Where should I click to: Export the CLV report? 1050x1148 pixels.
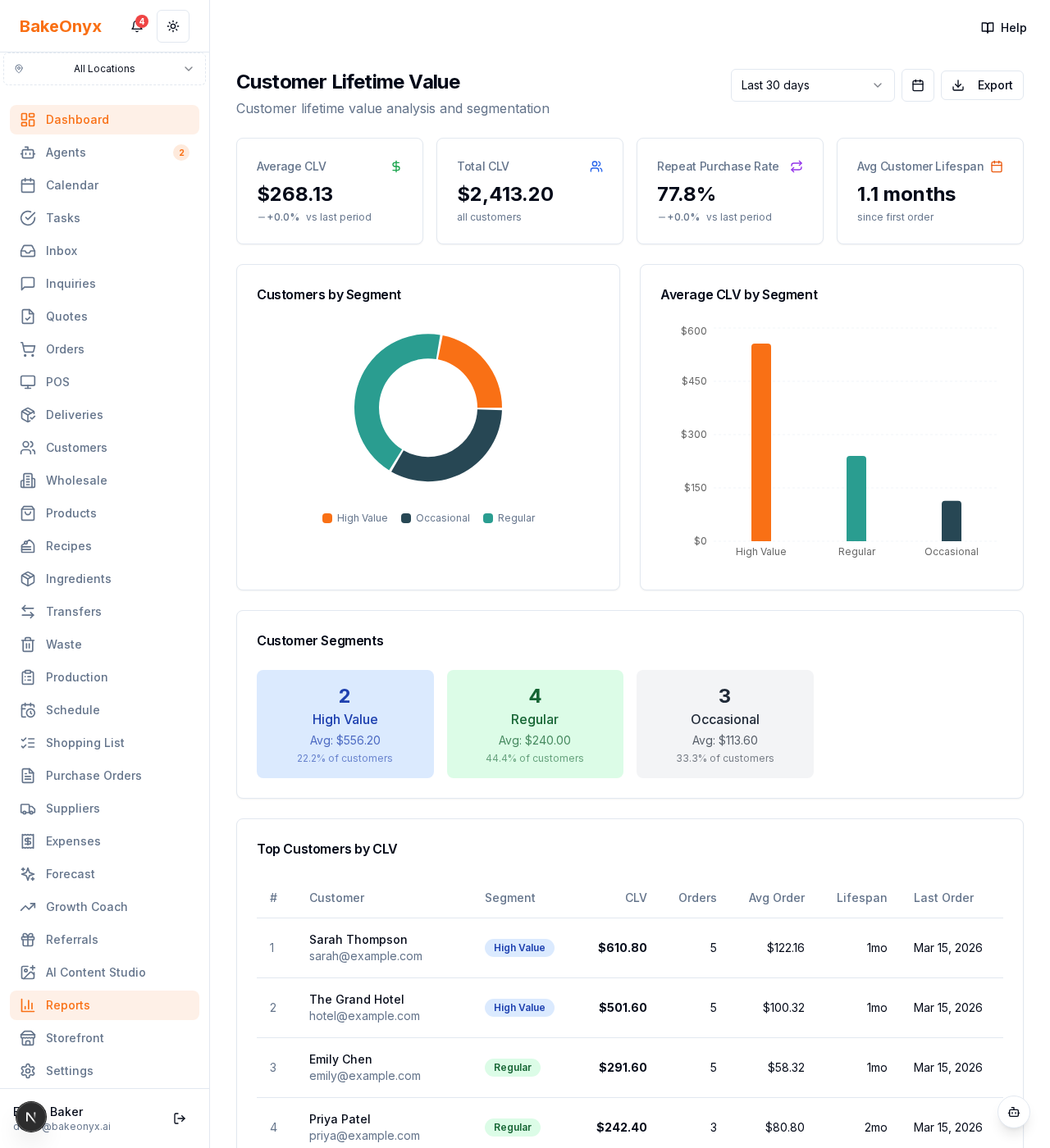[982, 85]
